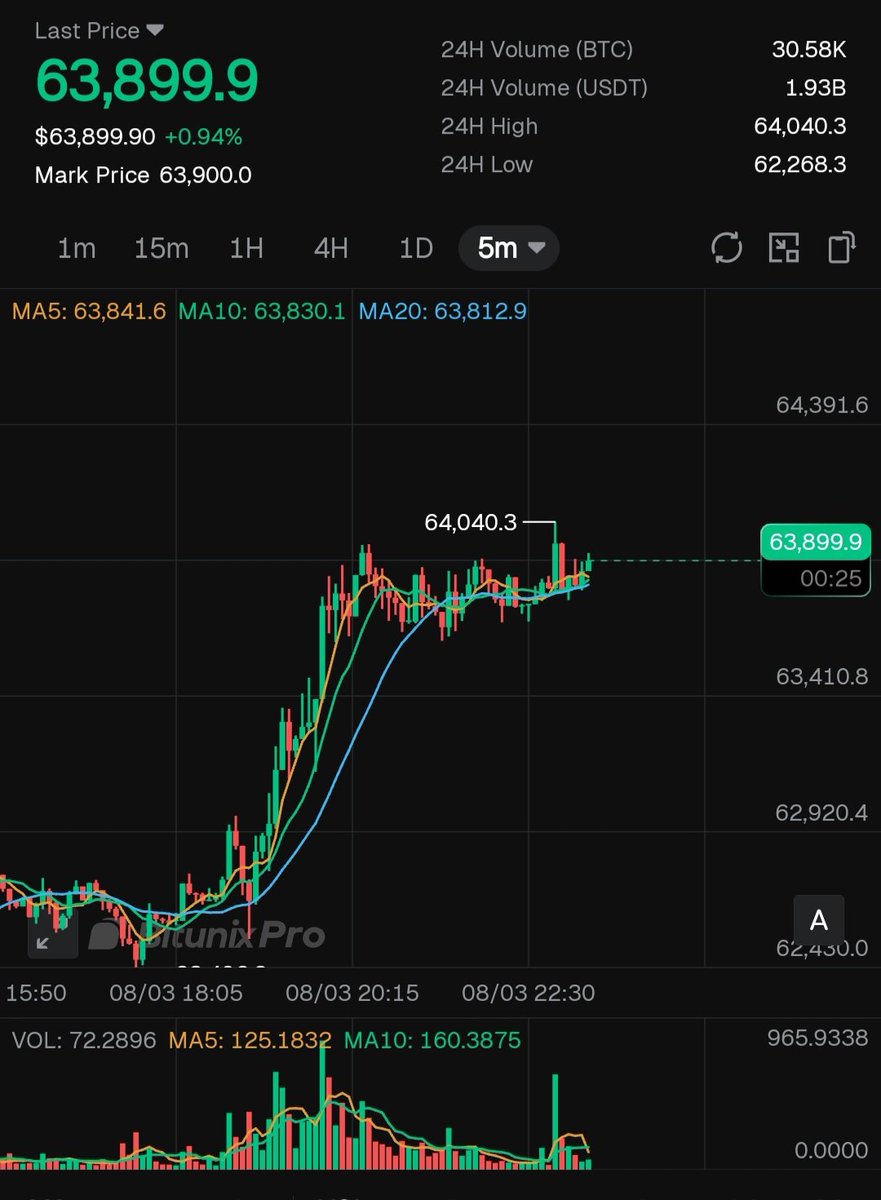Choose the 1D timeframe
Screen dimensions: 881x1200
(416, 248)
